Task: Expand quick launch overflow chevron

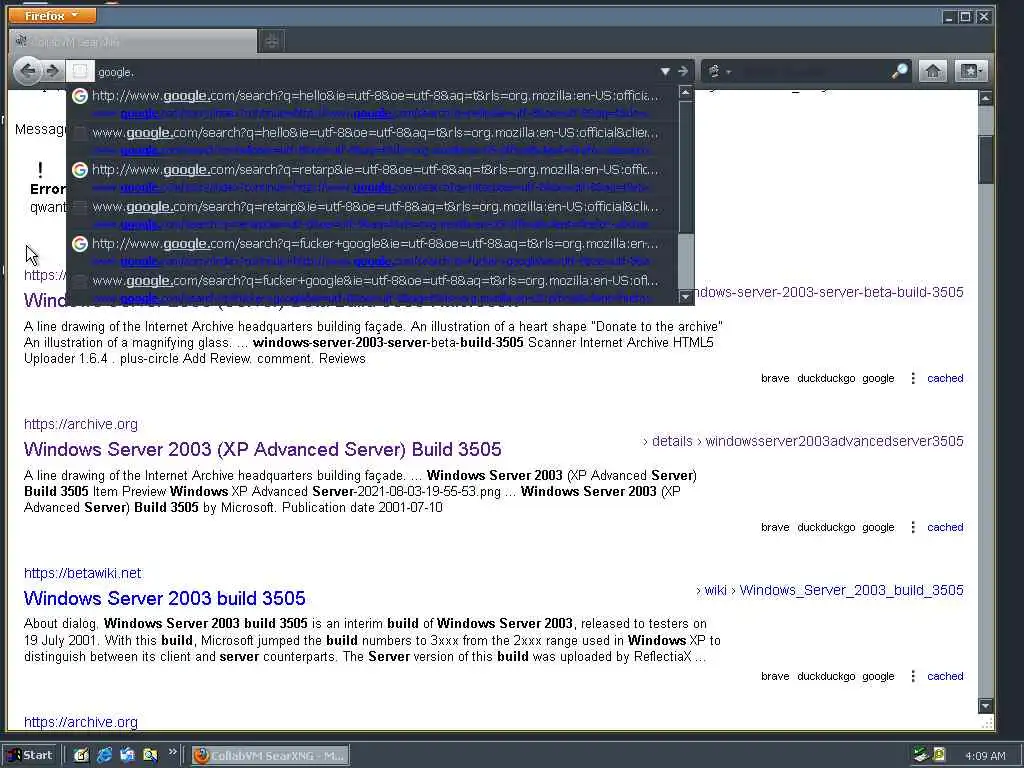Action: [172, 752]
